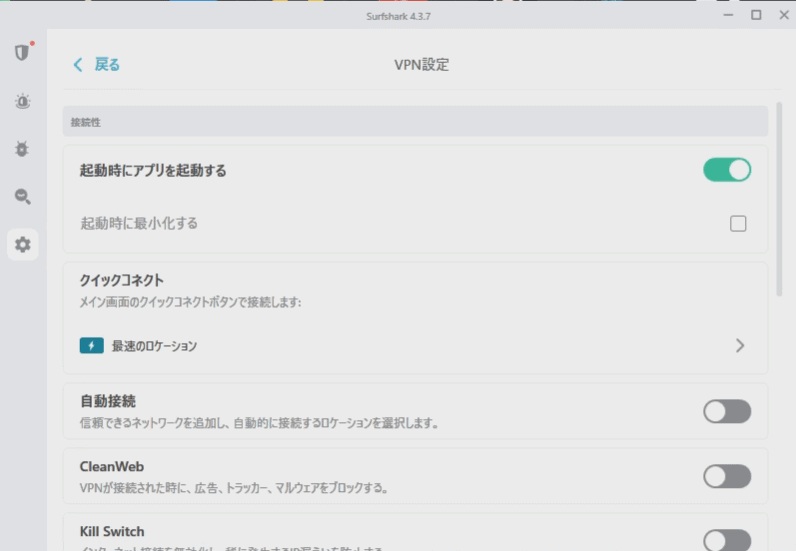Check the 起動時に最小化する checkbox

pyautogui.click(x=738, y=223)
